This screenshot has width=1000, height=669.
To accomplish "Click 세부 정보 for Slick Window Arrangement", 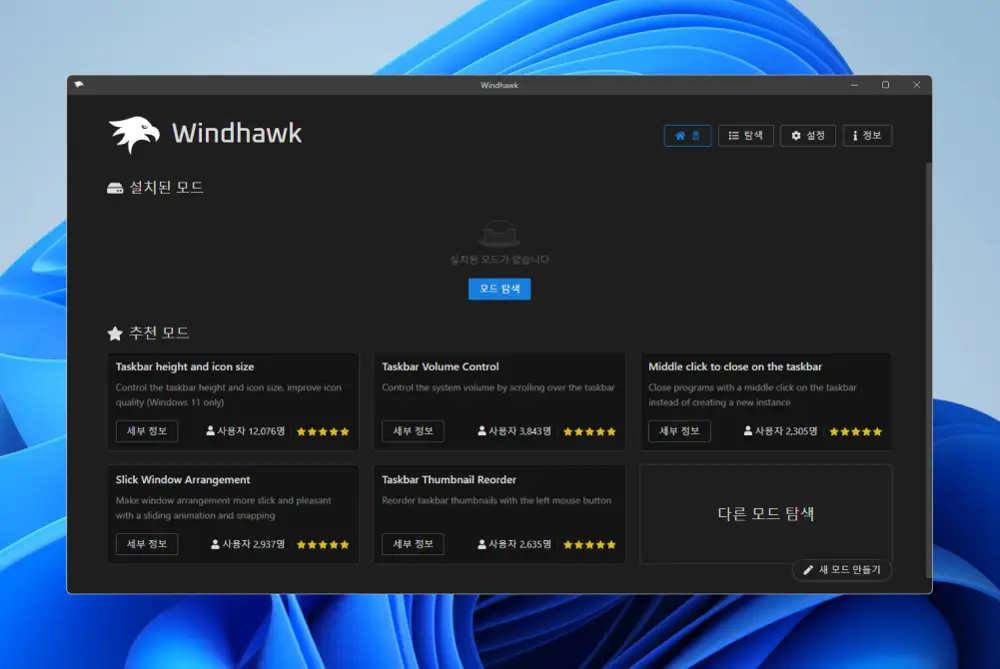I will [146, 544].
